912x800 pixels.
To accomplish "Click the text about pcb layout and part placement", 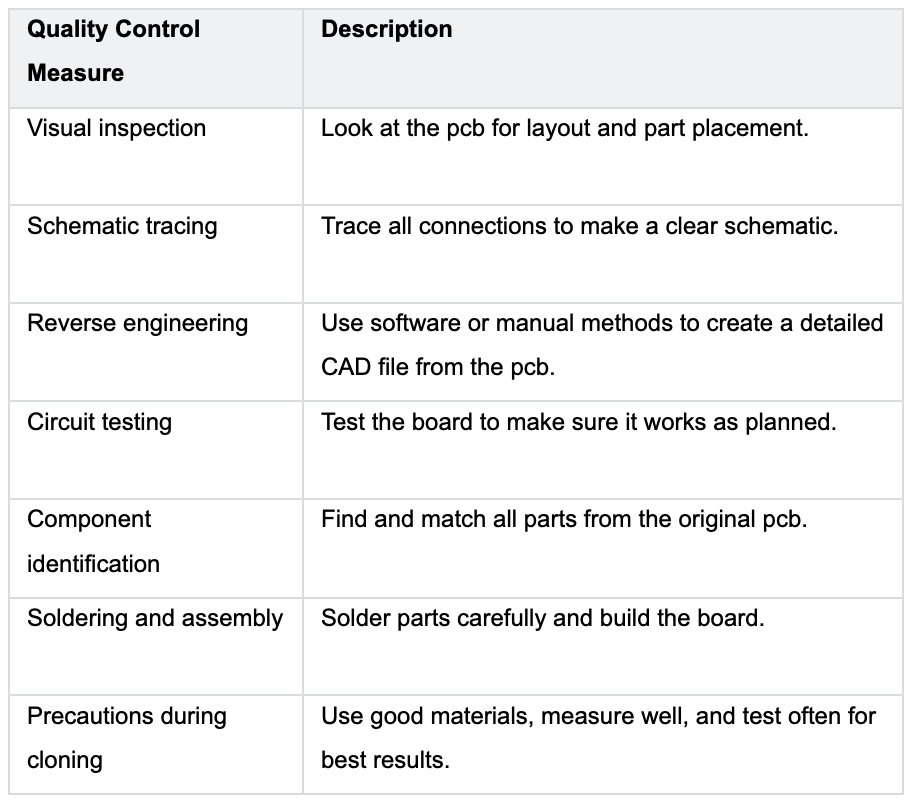I will tap(564, 128).
